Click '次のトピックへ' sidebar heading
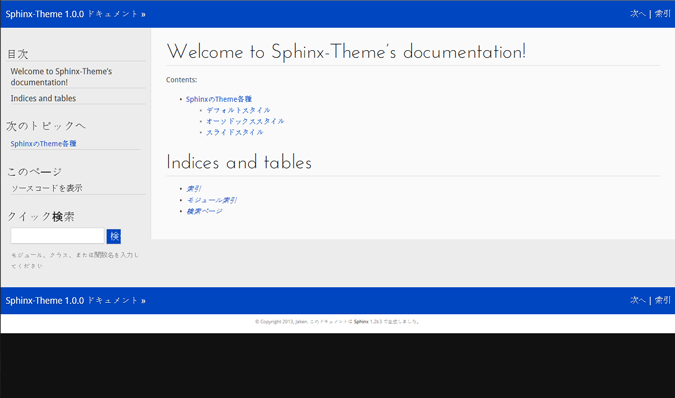This screenshot has height=398, width=675. pyautogui.click(x=46, y=126)
